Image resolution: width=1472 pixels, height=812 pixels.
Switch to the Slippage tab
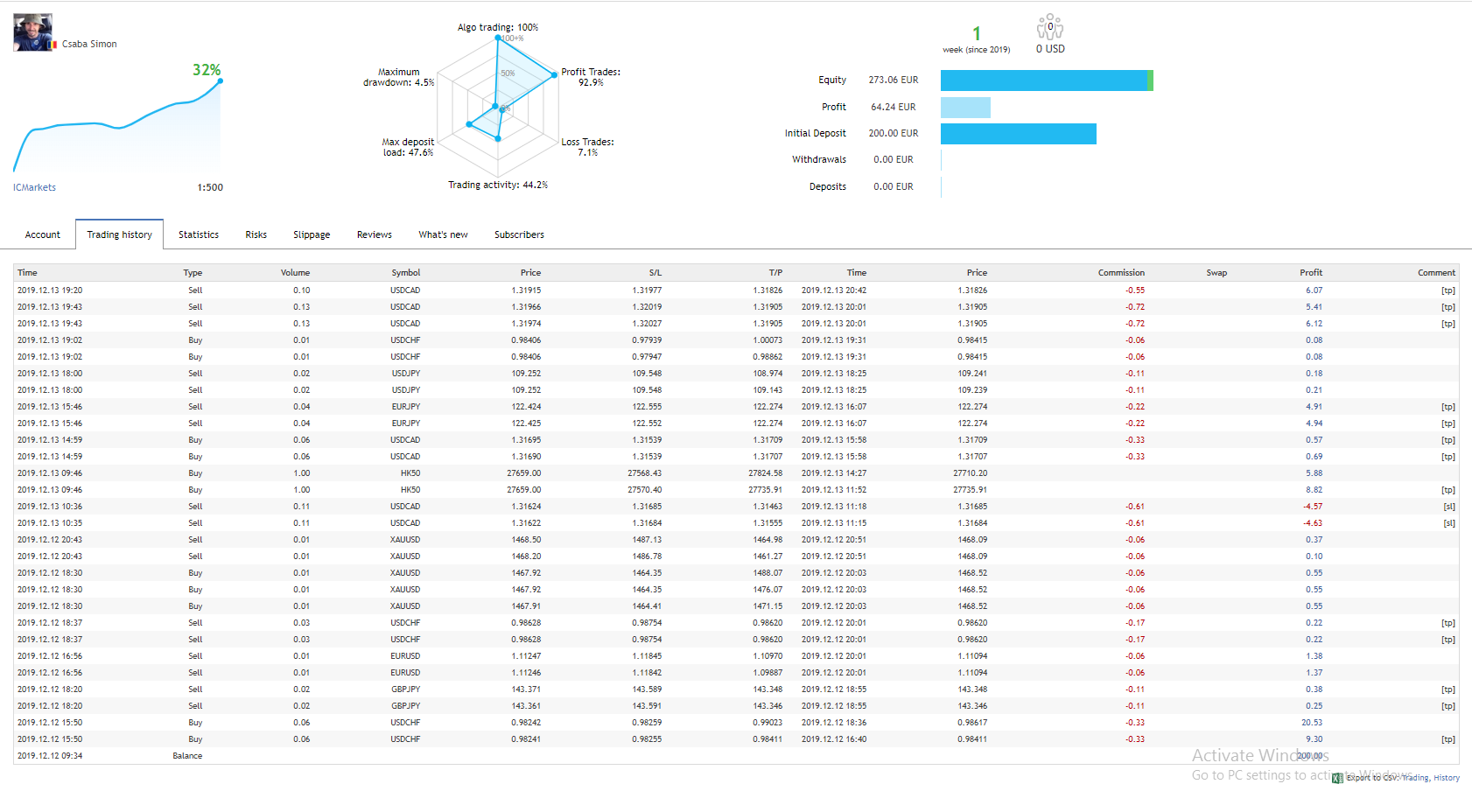pyautogui.click(x=312, y=234)
